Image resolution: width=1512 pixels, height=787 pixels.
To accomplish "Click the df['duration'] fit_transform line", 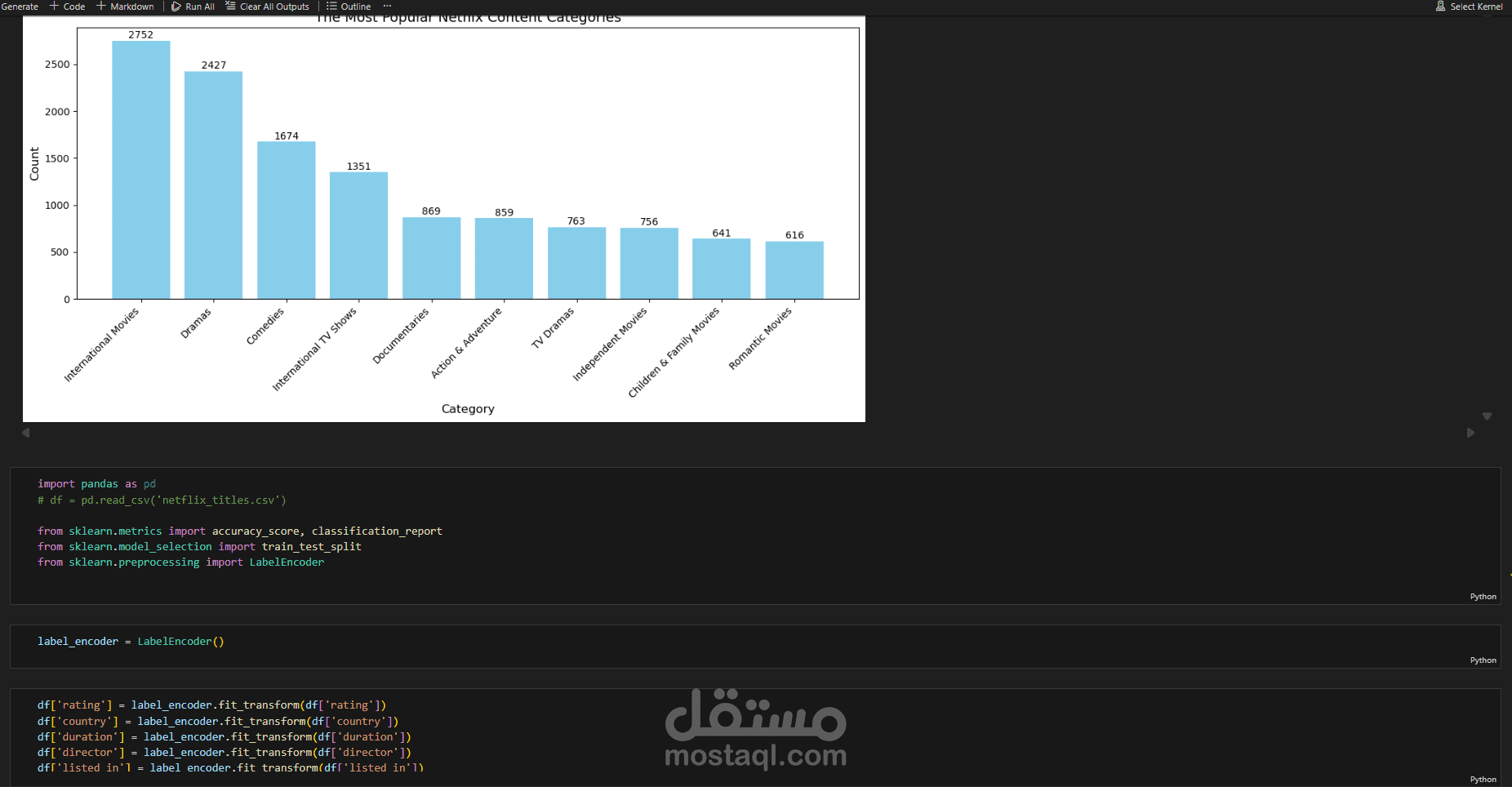I will click(x=225, y=737).
